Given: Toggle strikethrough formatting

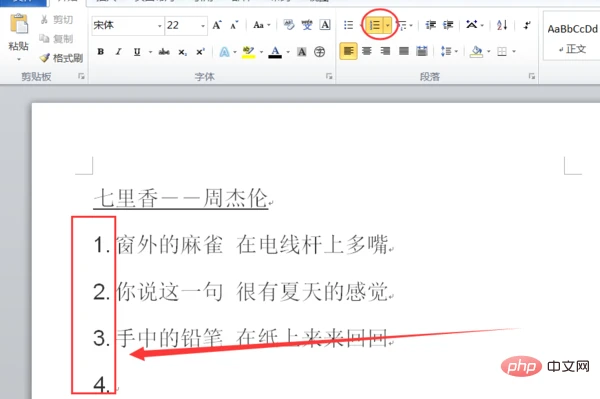Looking at the screenshot, I should click(164, 52).
